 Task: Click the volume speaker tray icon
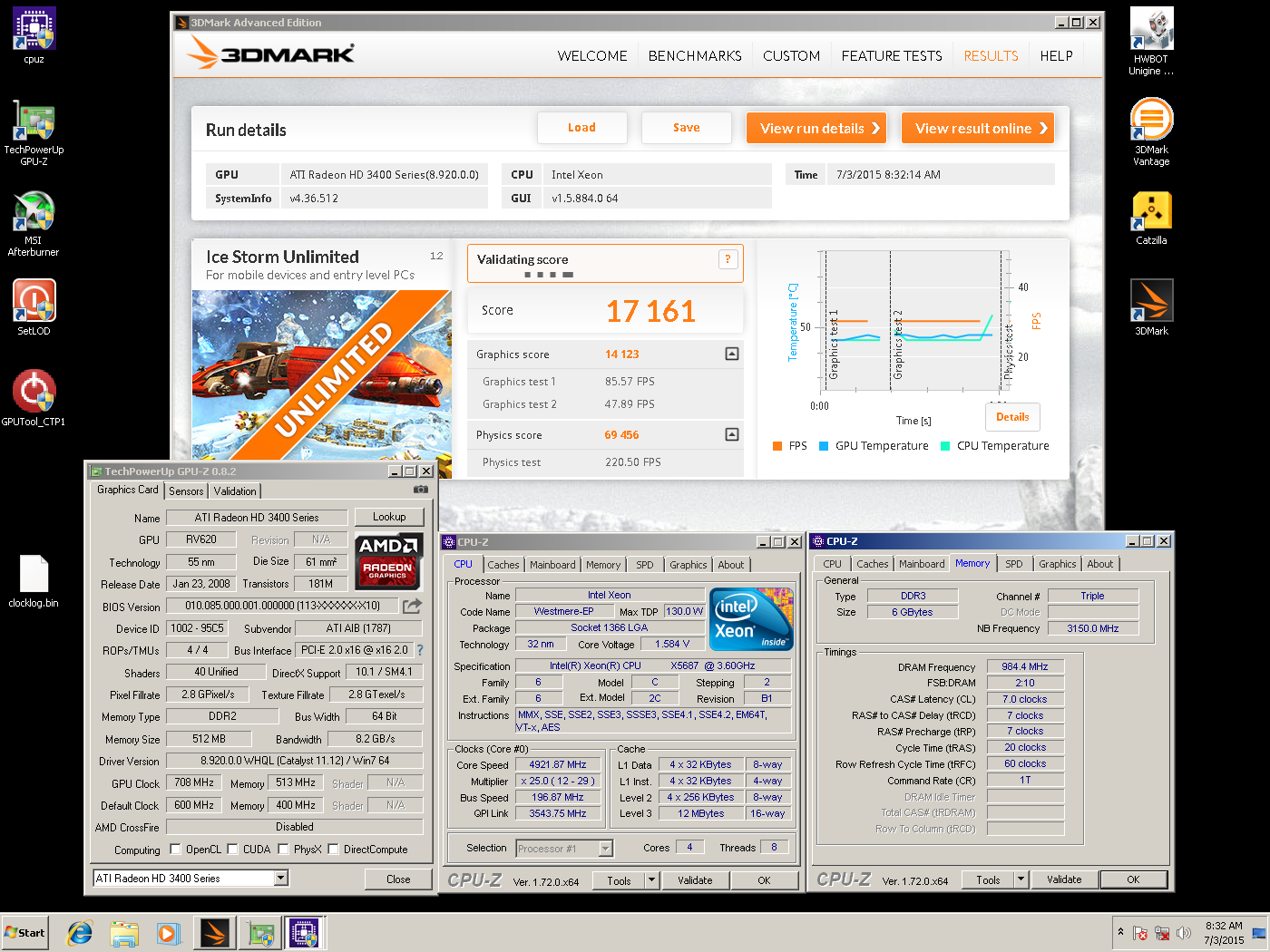(x=1184, y=933)
